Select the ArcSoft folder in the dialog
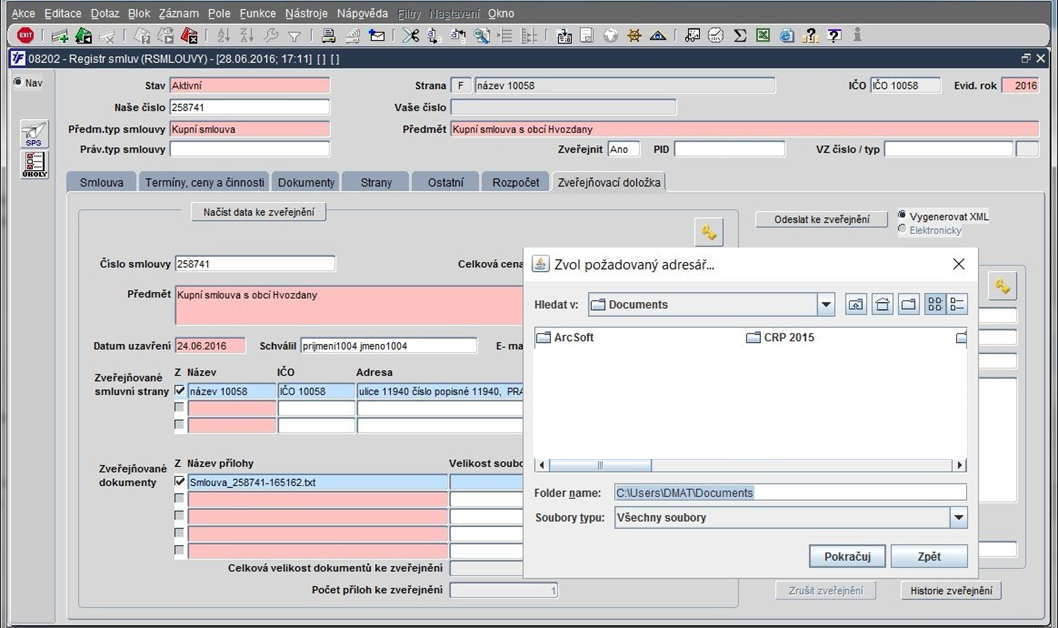Image resolution: width=1058 pixels, height=628 pixels. click(x=565, y=337)
